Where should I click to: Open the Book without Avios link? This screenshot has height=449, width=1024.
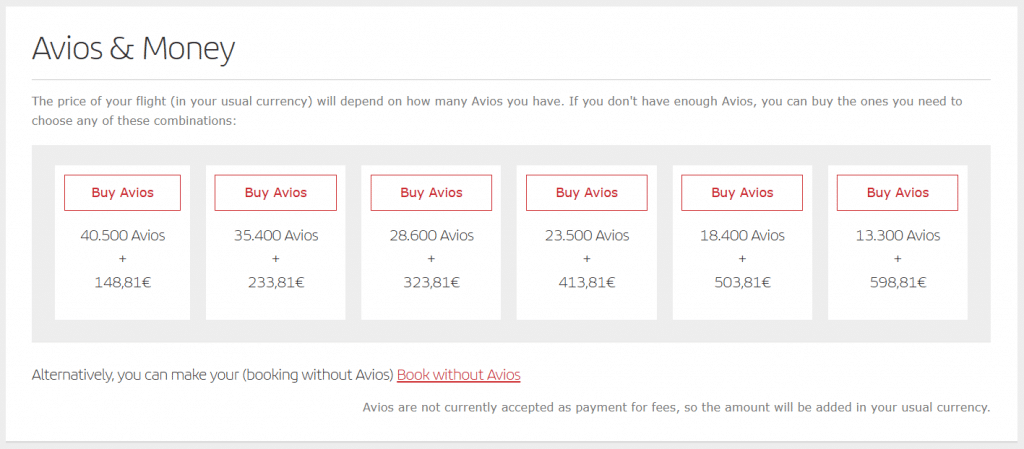tap(458, 375)
